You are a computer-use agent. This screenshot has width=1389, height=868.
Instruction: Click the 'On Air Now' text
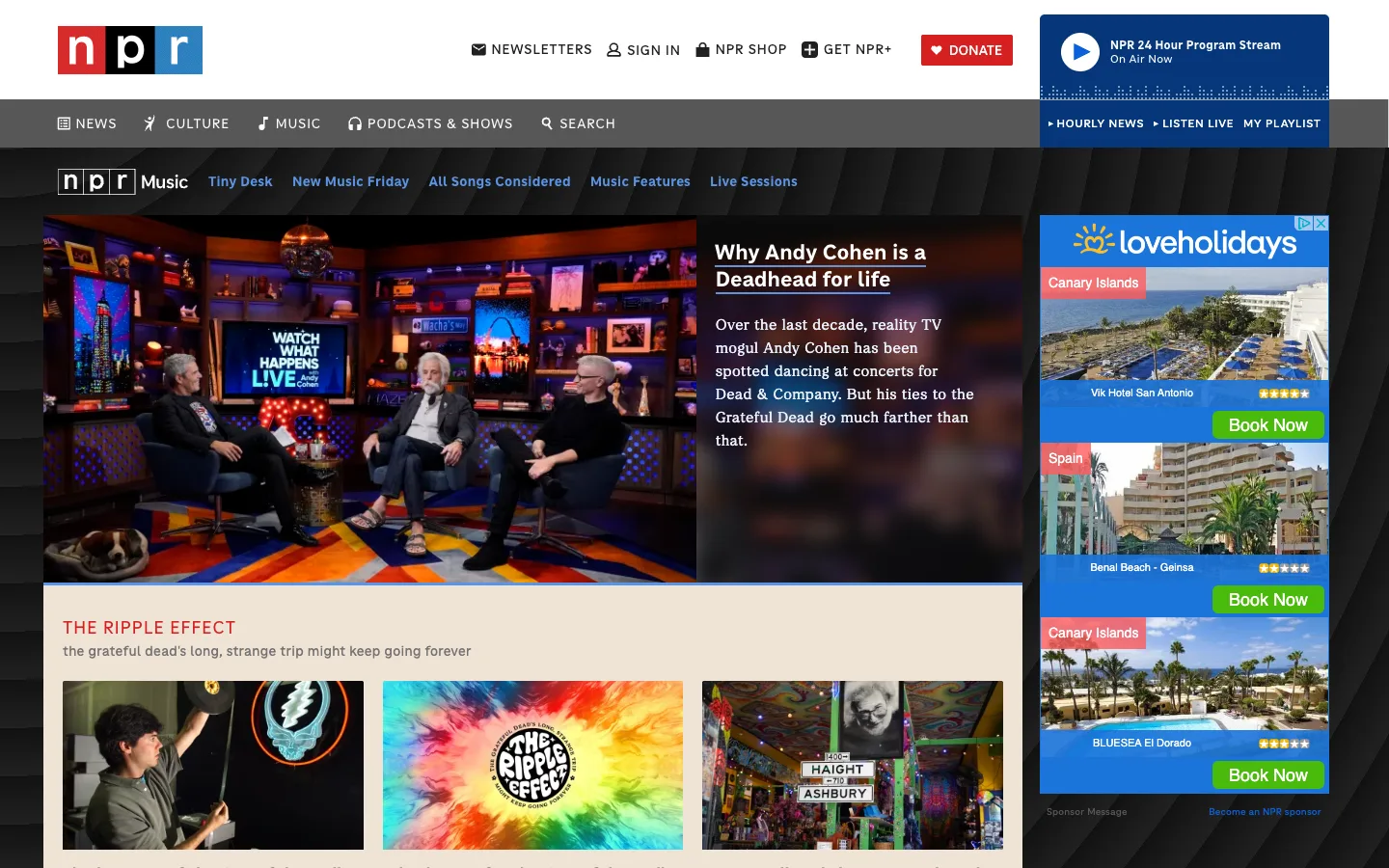(x=1141, y=59)
